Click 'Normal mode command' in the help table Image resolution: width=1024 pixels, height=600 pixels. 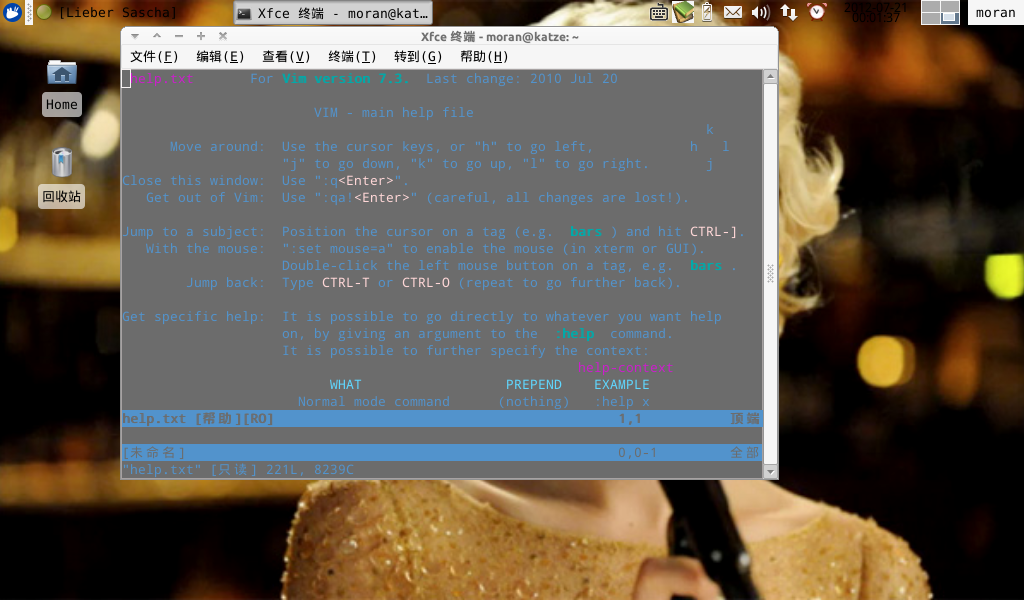374,402
